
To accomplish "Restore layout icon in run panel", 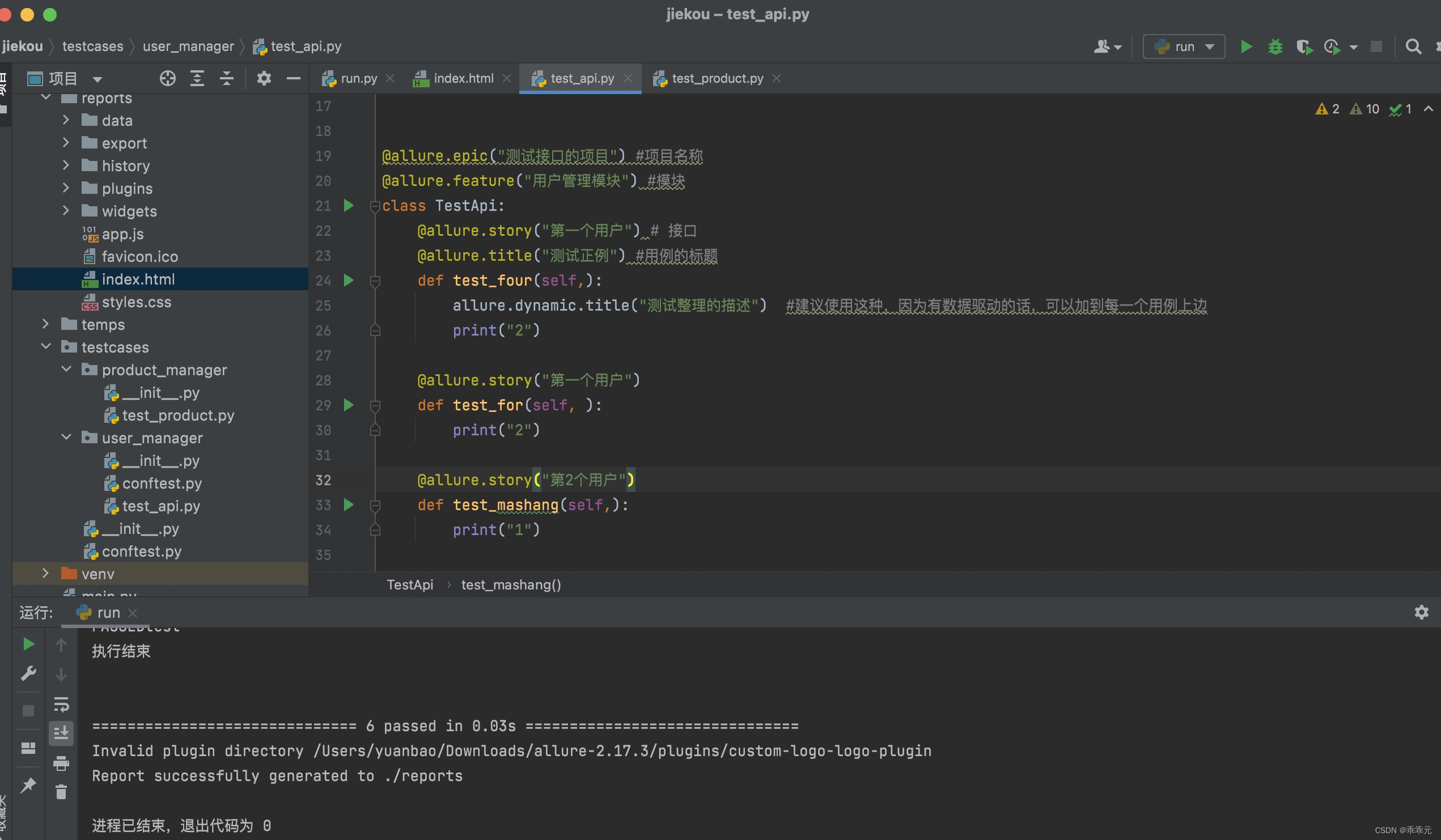I will click(28, 748).
